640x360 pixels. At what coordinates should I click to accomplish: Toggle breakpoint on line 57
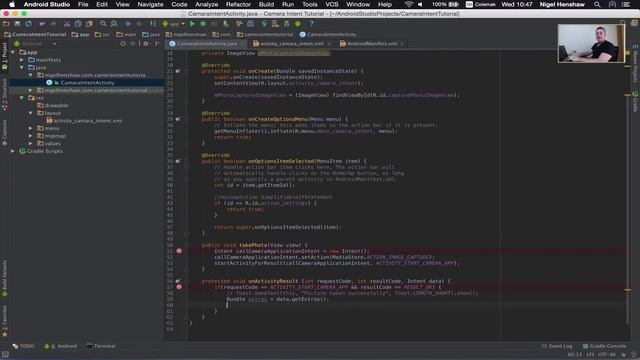tap(179, 287)
